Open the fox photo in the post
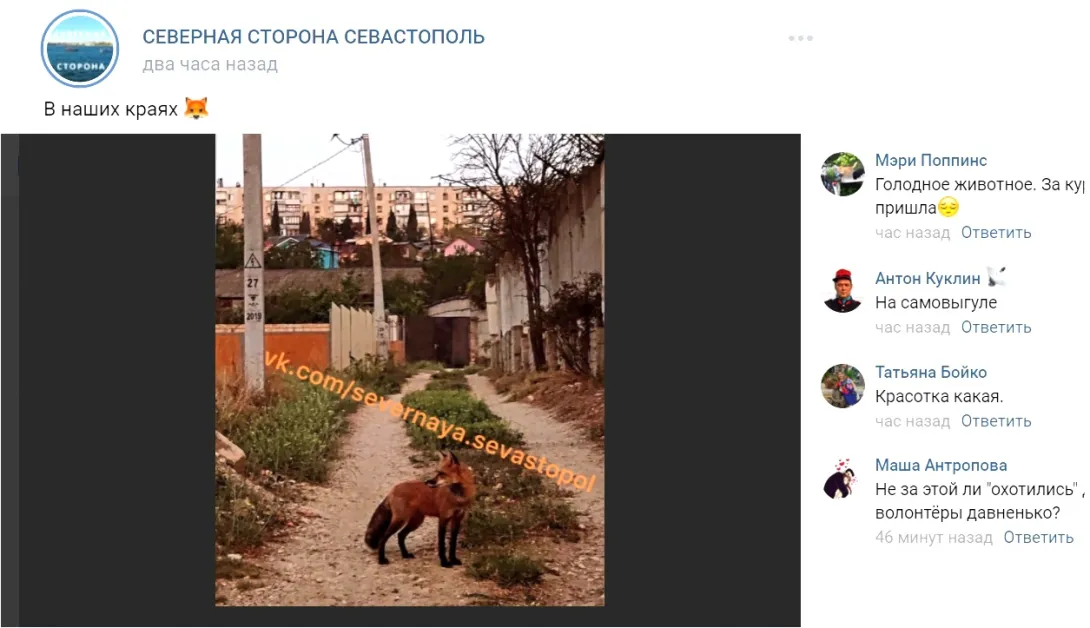 (409, 370)
